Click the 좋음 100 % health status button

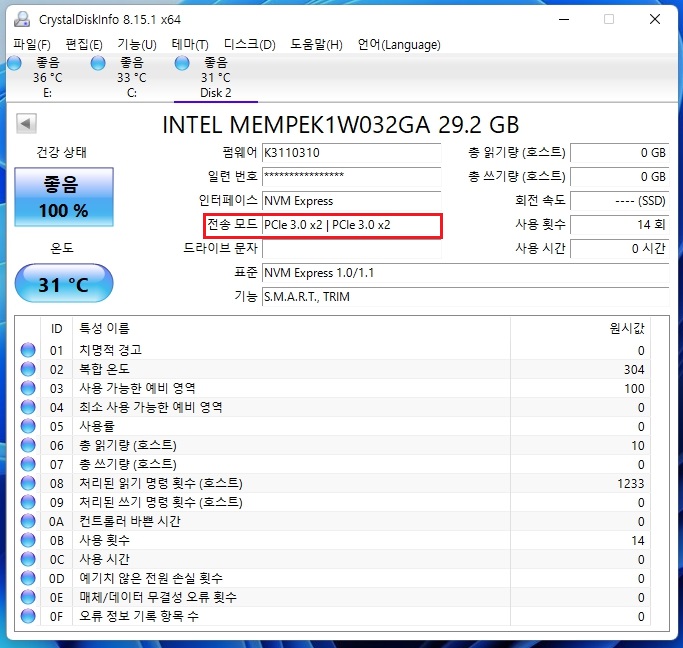click(x=64, y=197)
